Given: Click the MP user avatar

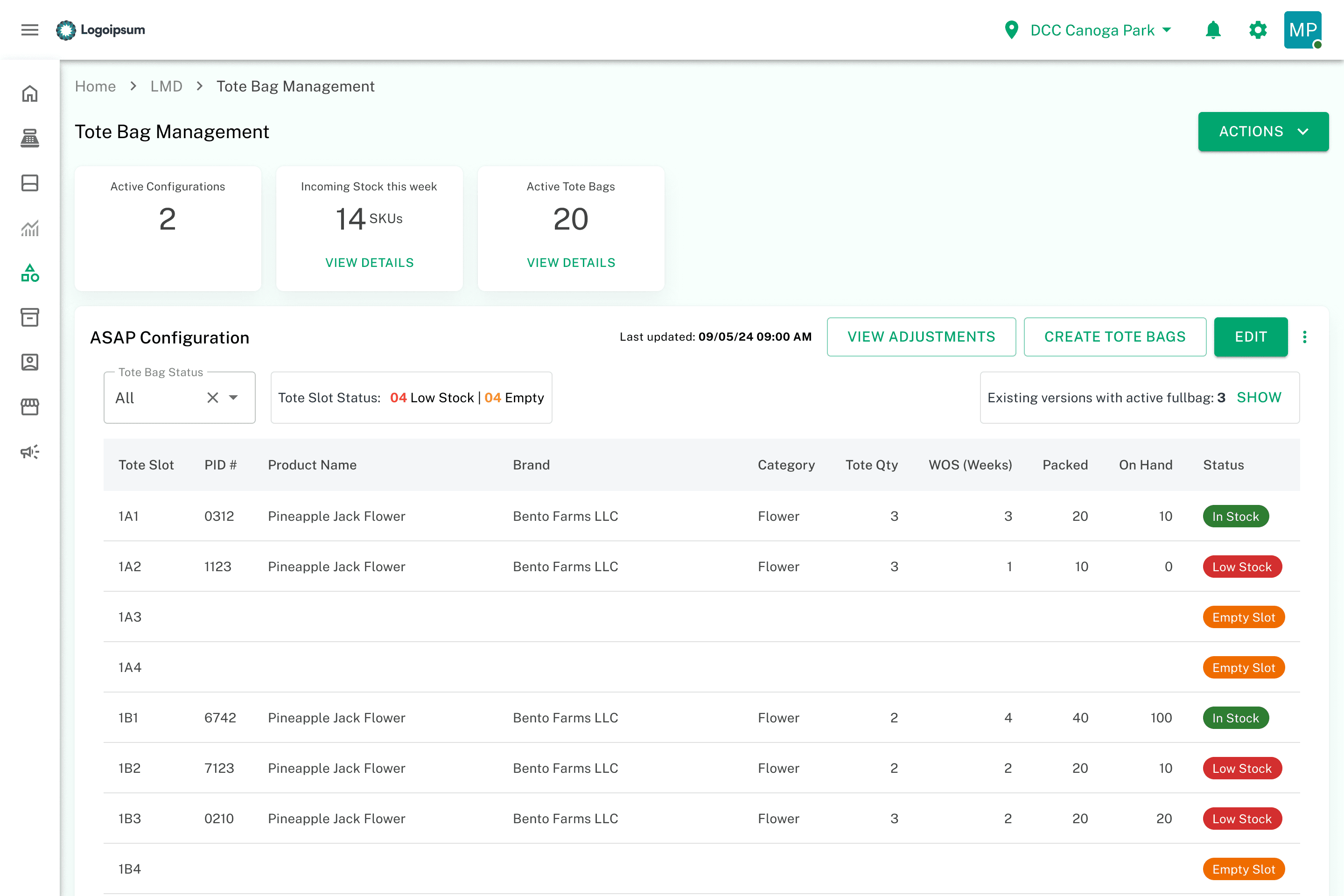Looking at the screenshot, I should pyautogui.click(x=1302, y=30).
